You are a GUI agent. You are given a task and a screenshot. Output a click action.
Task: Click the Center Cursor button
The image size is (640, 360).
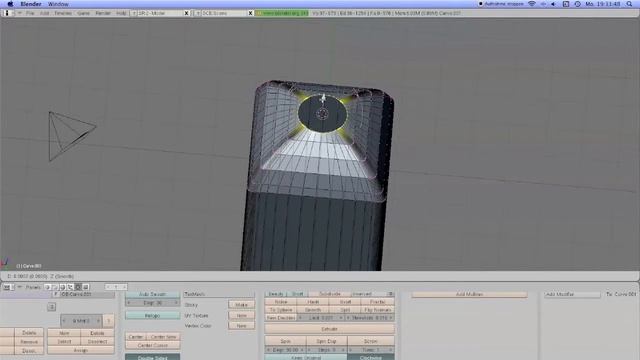pyautogui.click(x=152, y=345)
